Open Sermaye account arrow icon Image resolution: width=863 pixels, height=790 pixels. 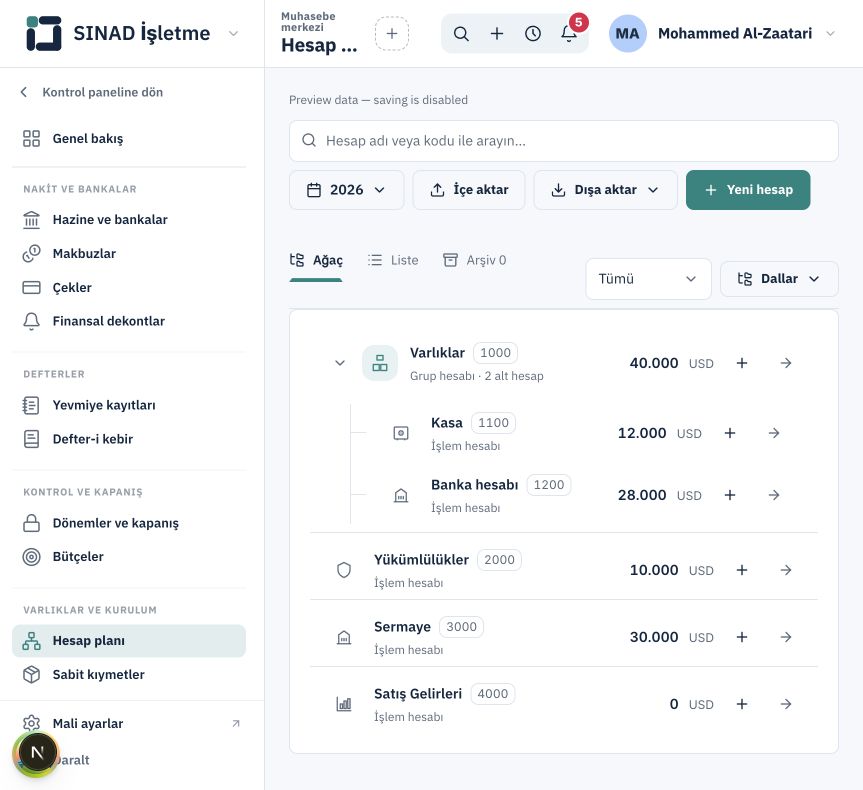click(786, 637)
